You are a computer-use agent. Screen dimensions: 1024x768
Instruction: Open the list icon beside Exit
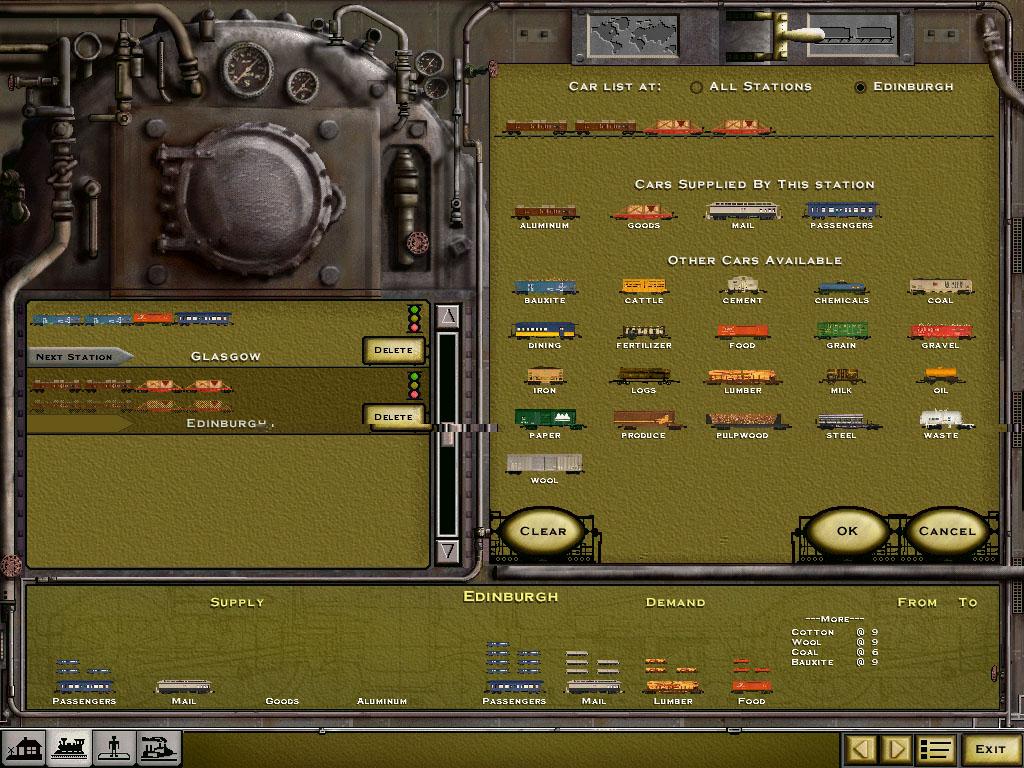click(936, 749)
